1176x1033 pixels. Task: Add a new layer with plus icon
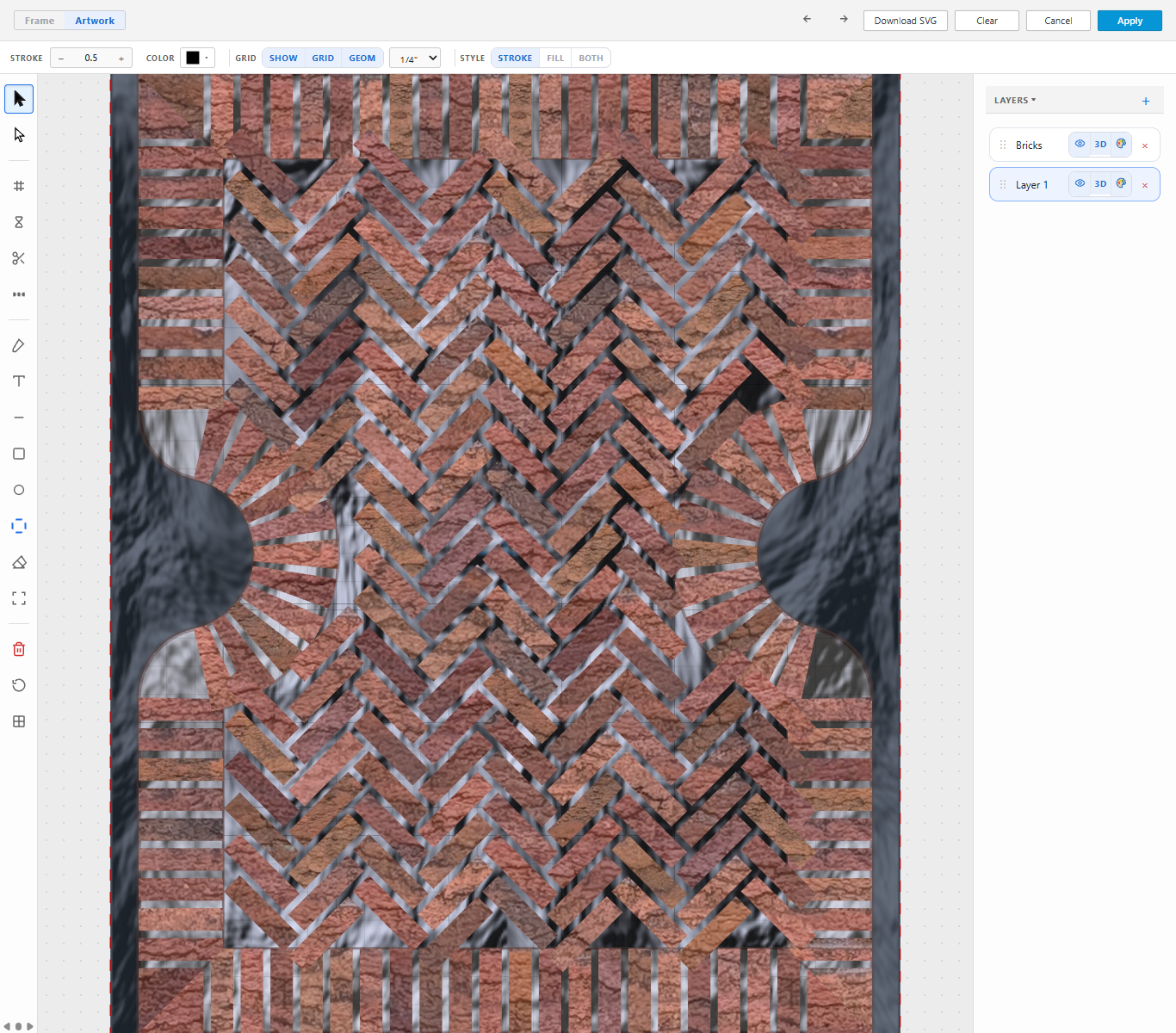pyautogui.click(x=1146, y=101)
